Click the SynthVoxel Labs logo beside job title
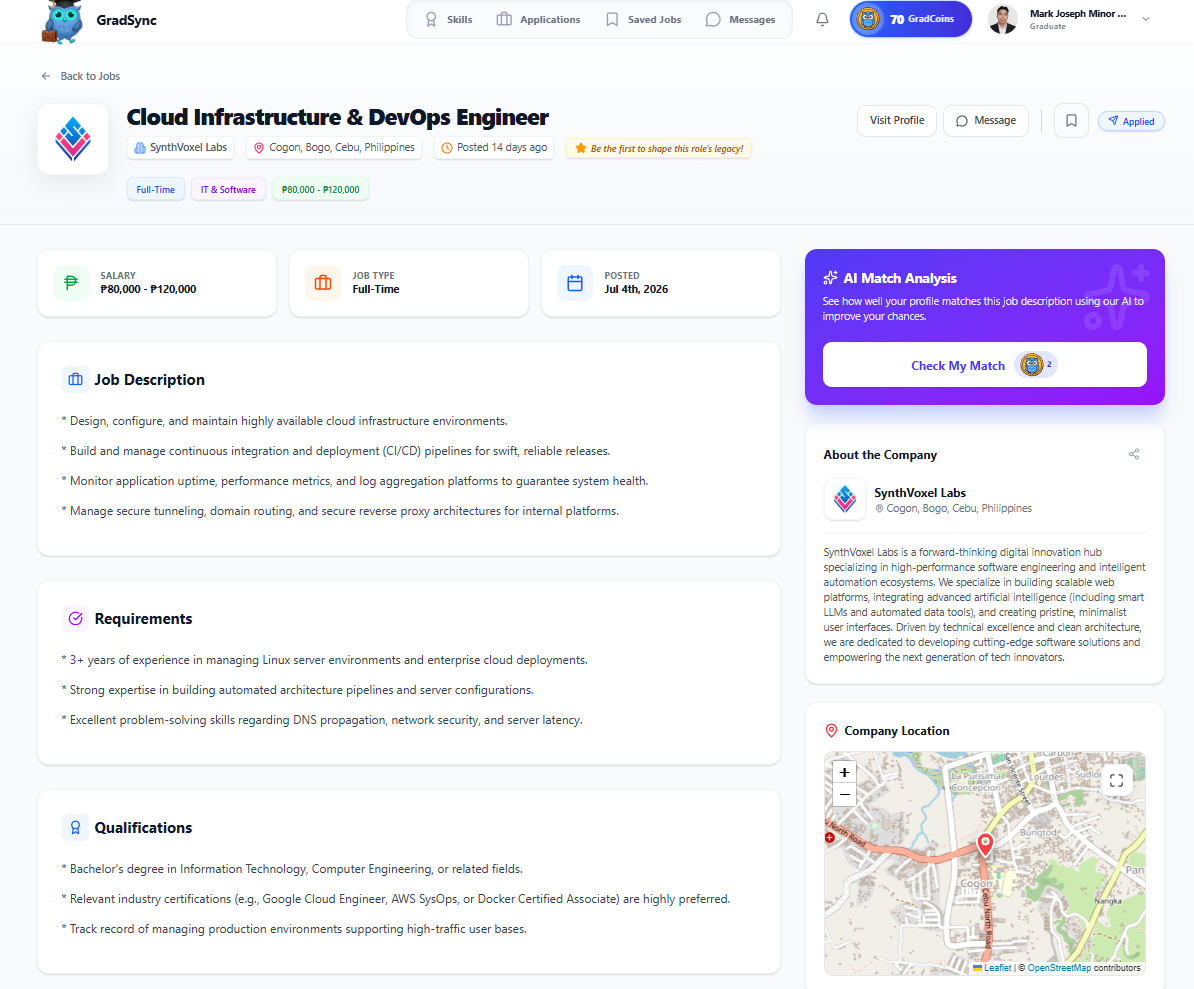Viewport: 1194px width, 989px height. pos(73,139)
